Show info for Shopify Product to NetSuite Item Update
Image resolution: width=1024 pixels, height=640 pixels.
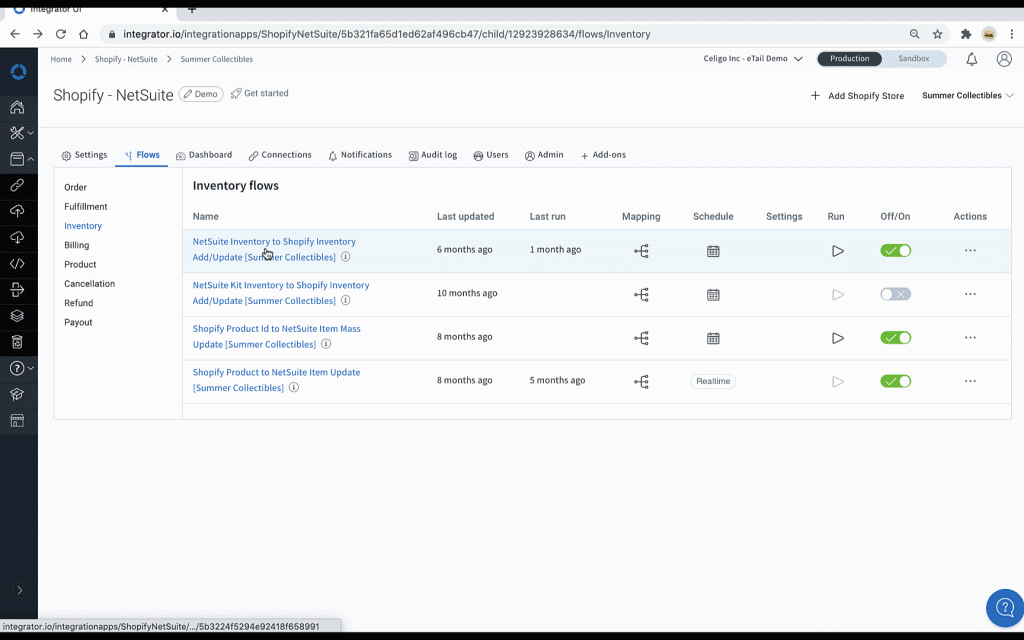[x=294, y=387]
